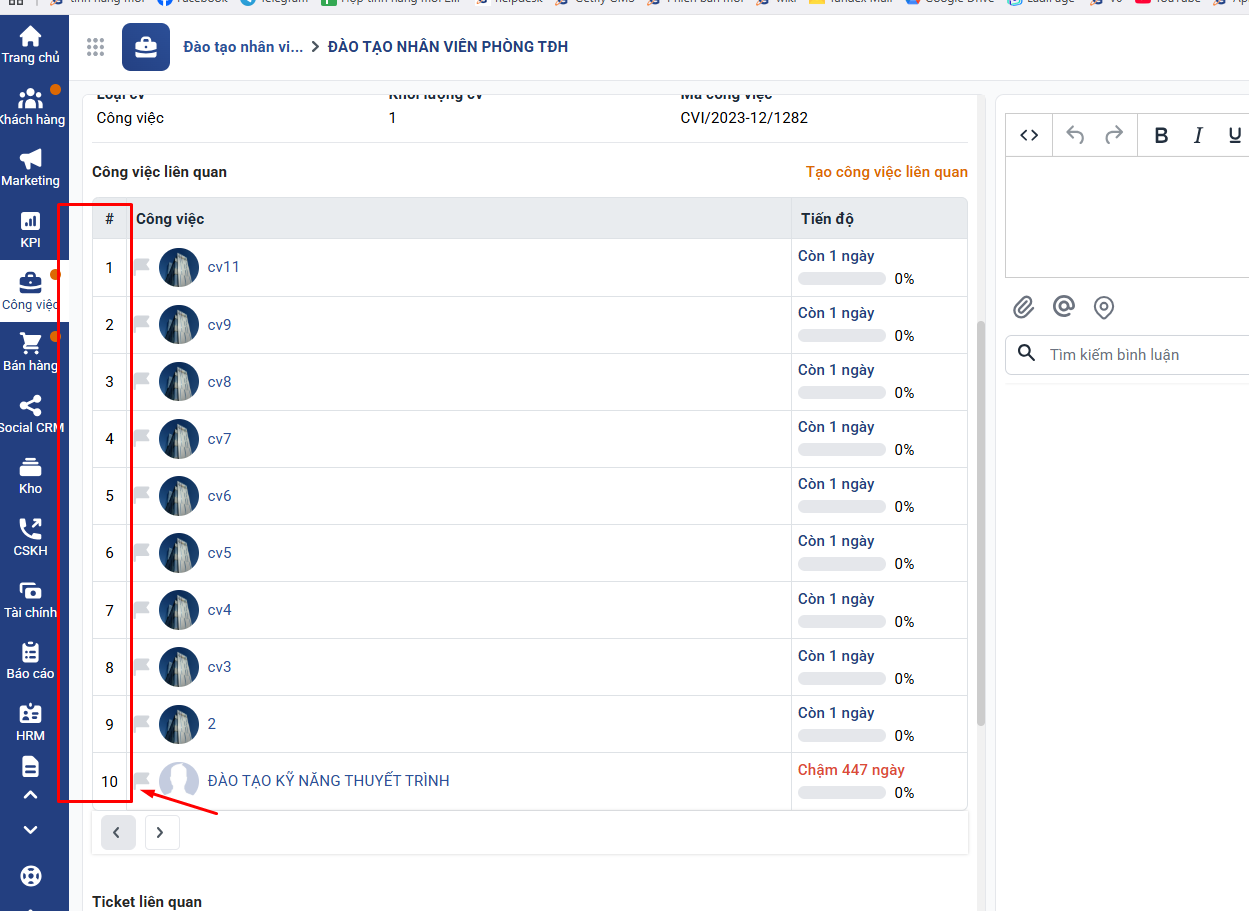Toggle bold formatting in comment editor
This screenshot has height=911, width=1249.
click(x=1161, y=136)
